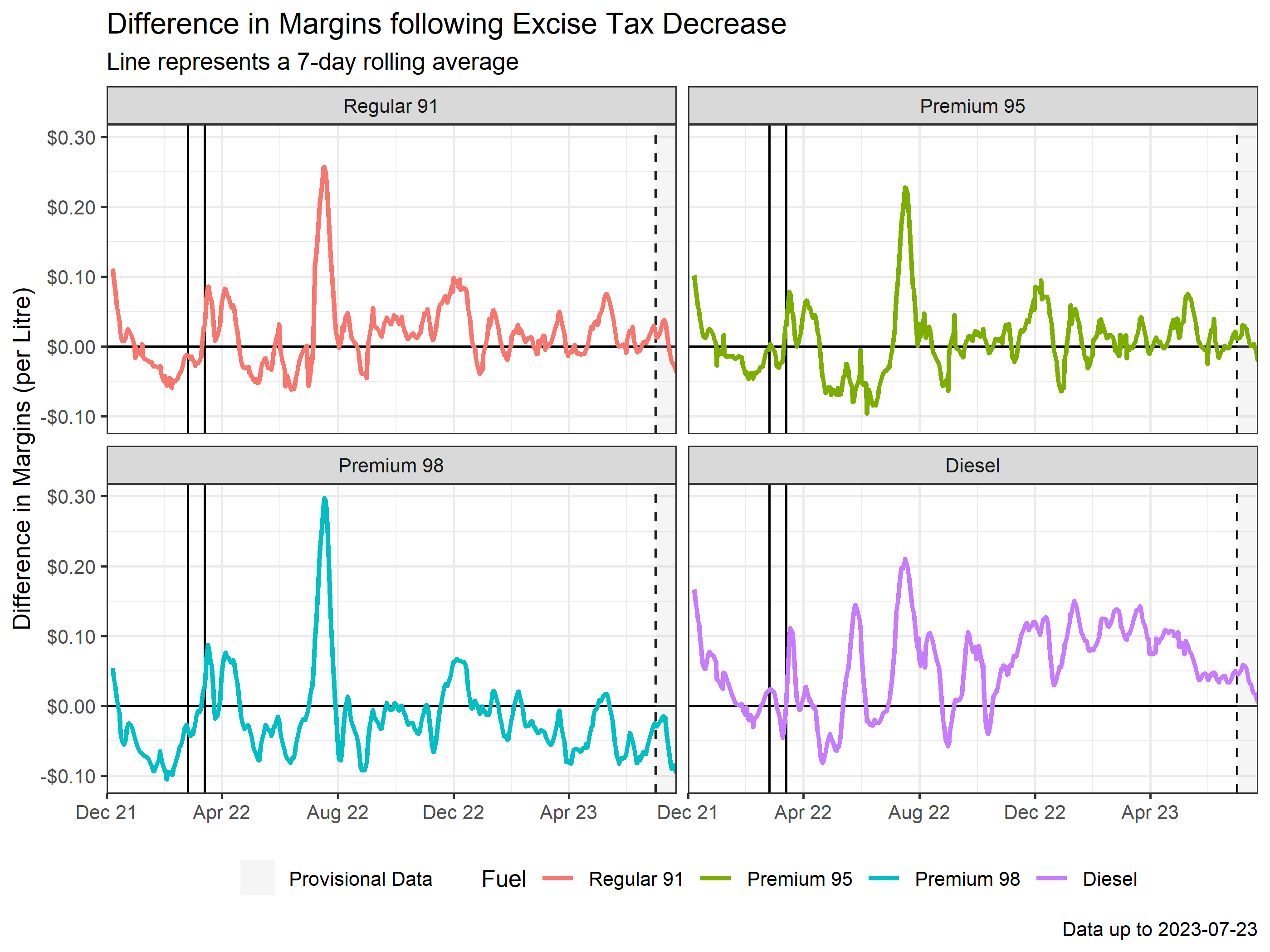Click the dashed vertical line in the Diesel panel

(1237, 643)
